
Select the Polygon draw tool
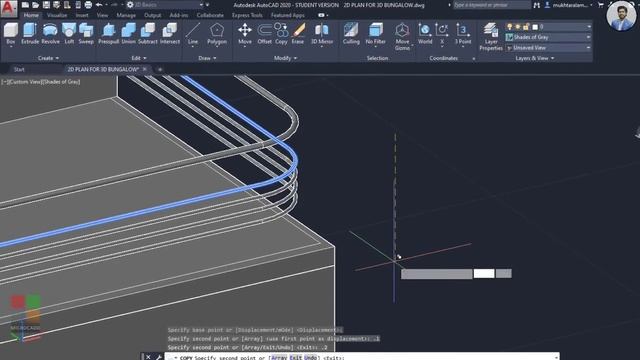point(217,33)
